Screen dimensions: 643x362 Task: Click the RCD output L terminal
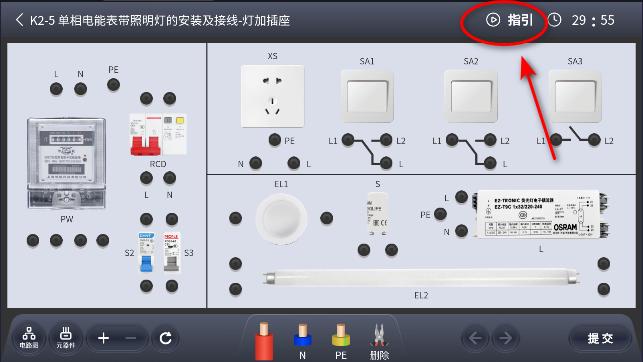146,178
